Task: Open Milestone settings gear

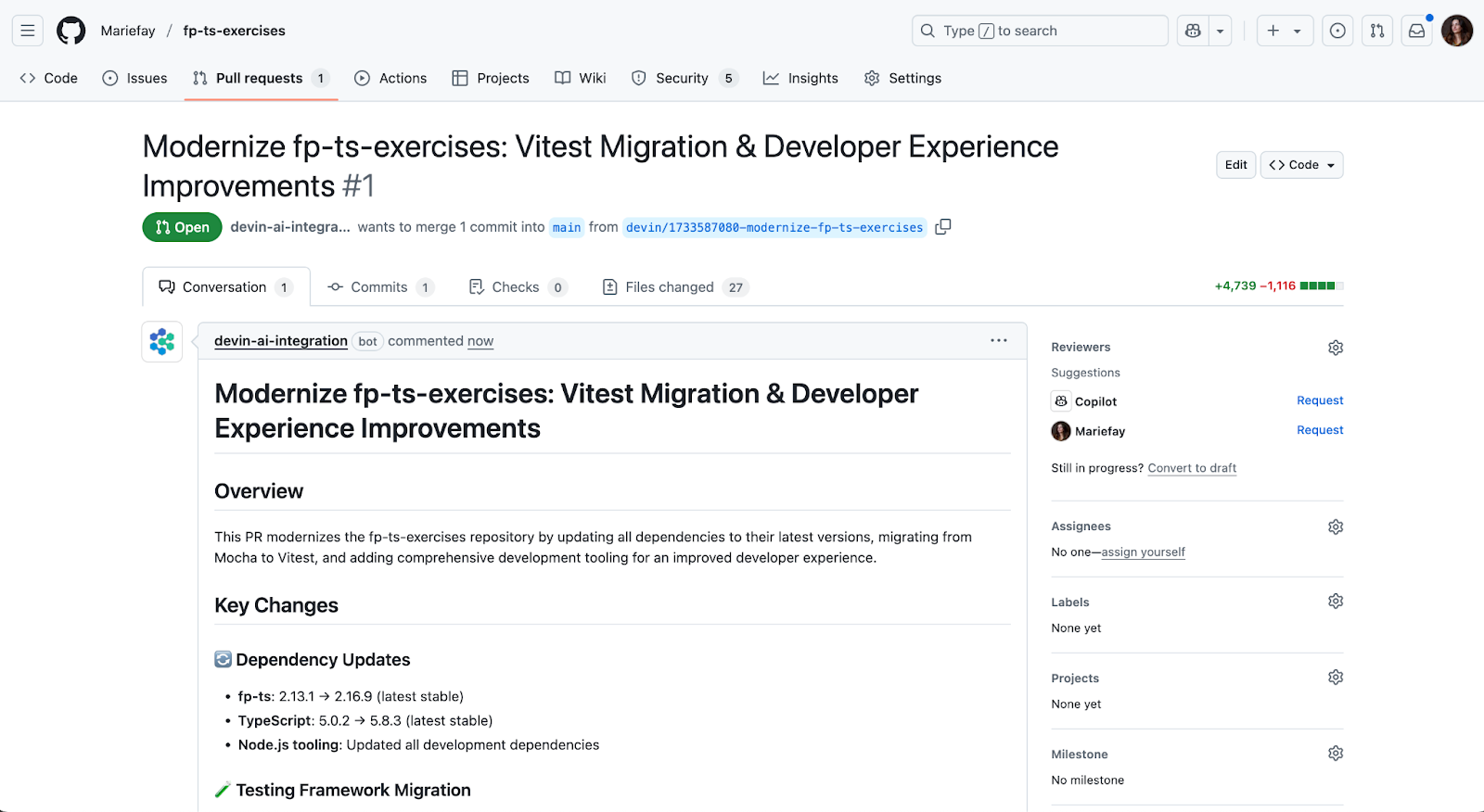Action: [1336, 753]
